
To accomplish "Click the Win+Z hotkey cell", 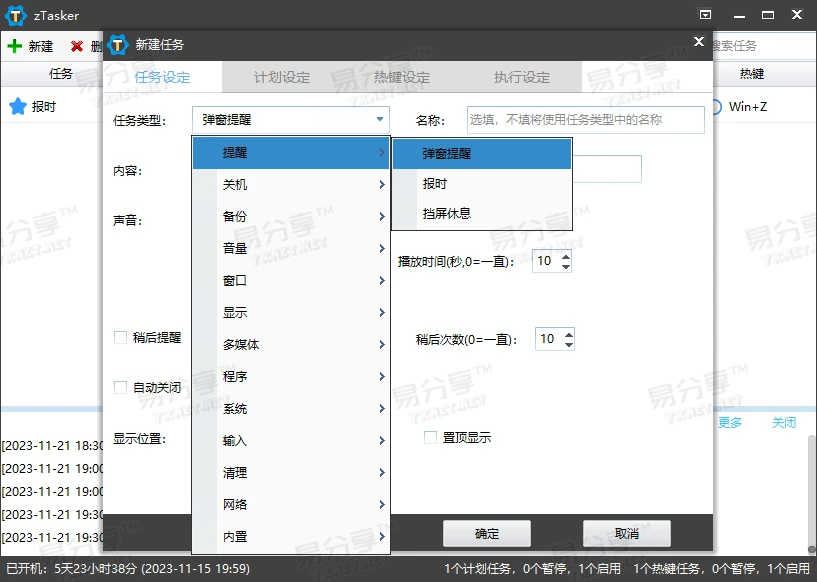I will click(748, 107).
